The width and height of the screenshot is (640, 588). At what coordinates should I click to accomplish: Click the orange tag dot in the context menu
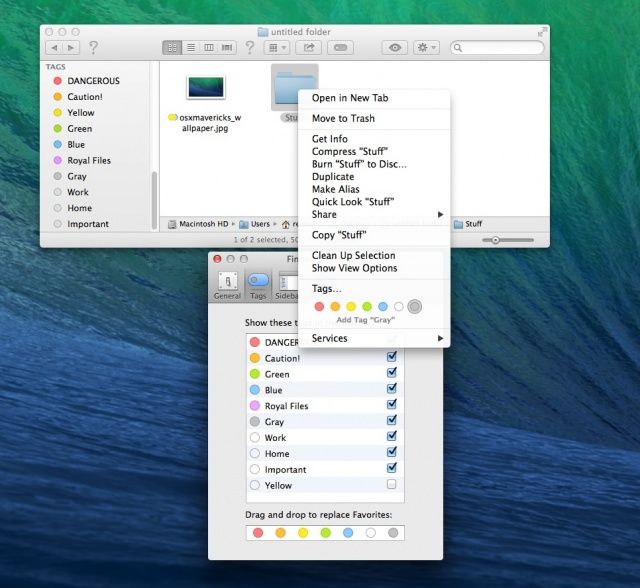[335, 306]
